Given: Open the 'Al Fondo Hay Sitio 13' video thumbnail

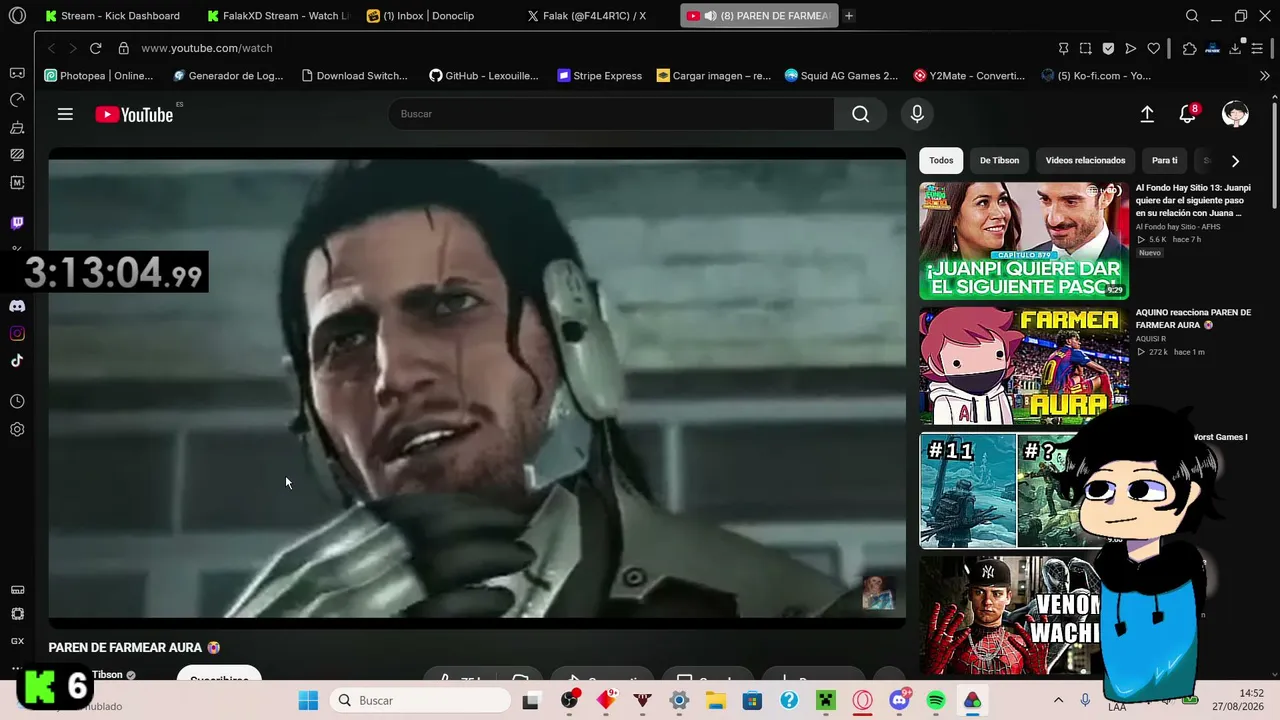Looking at the screenshot, I should (1024, 240).
